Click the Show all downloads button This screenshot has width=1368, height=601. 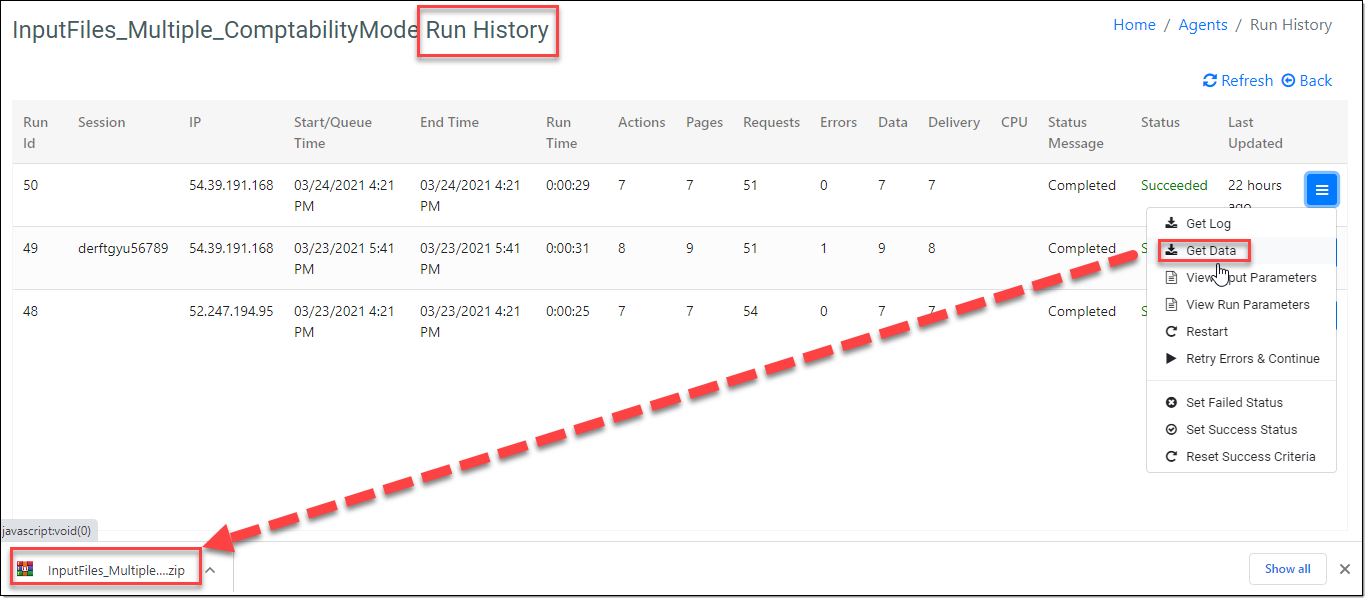tap(1287, 569)
